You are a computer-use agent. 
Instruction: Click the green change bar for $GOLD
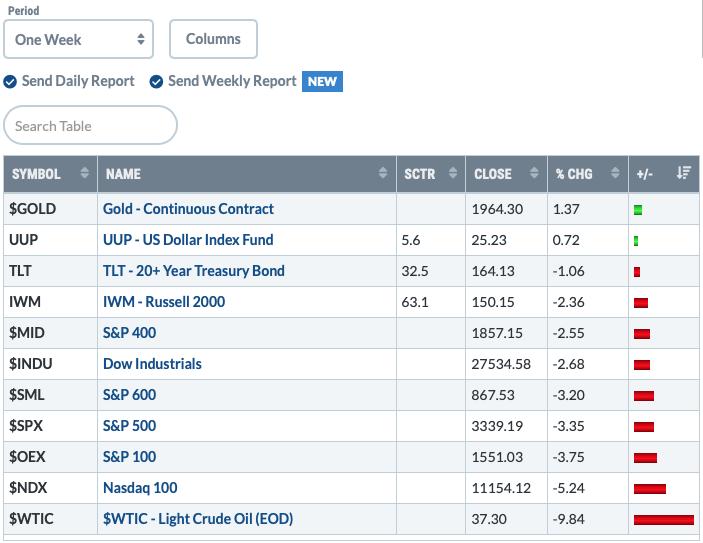click(x=638, y=210)
